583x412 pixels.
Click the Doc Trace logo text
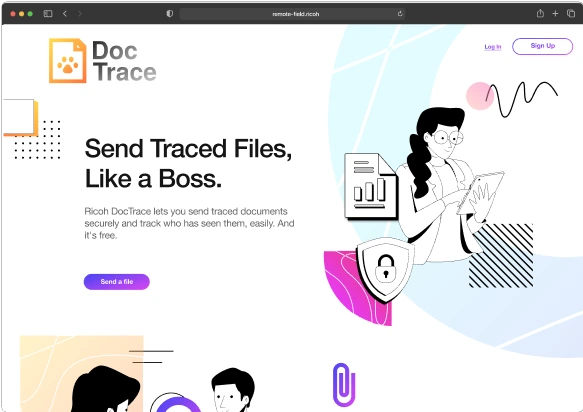click(125, 61)
